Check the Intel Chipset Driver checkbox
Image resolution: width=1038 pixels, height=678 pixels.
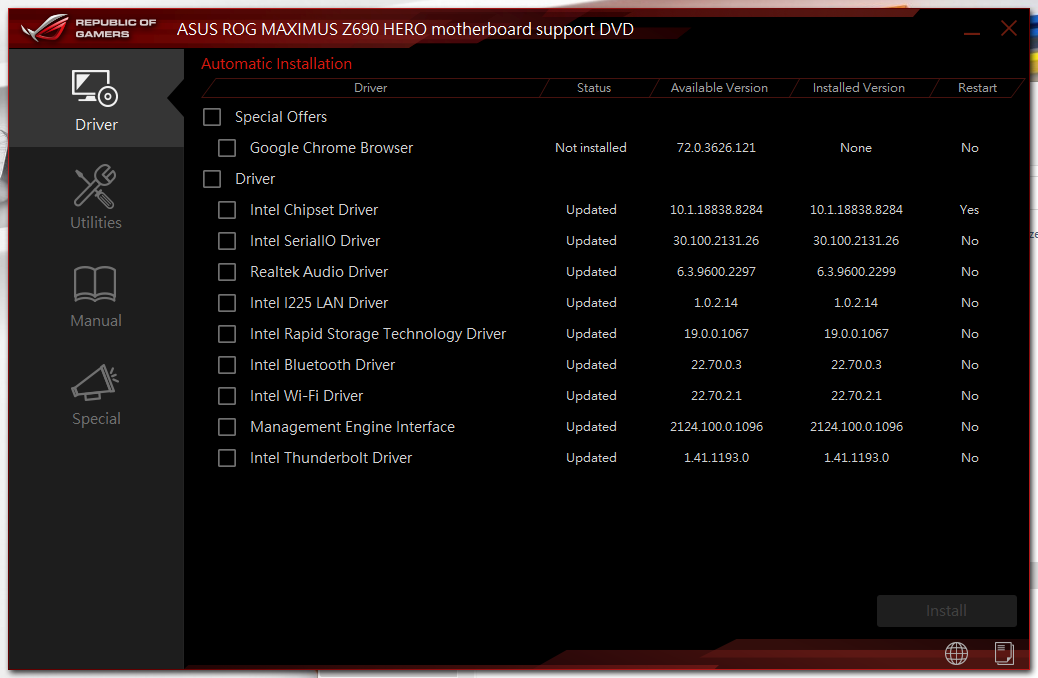[x=228, y=210]
